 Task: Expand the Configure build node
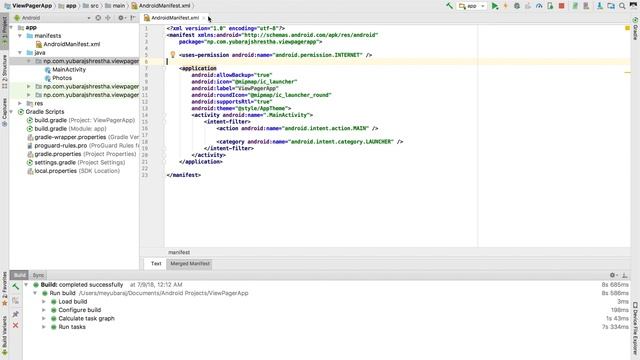click(x=44, y=310)
